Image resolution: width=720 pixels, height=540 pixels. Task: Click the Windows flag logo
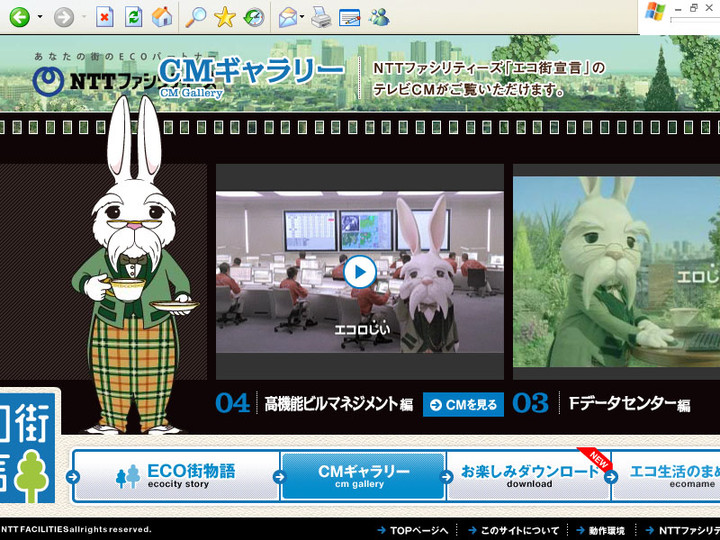655,11
